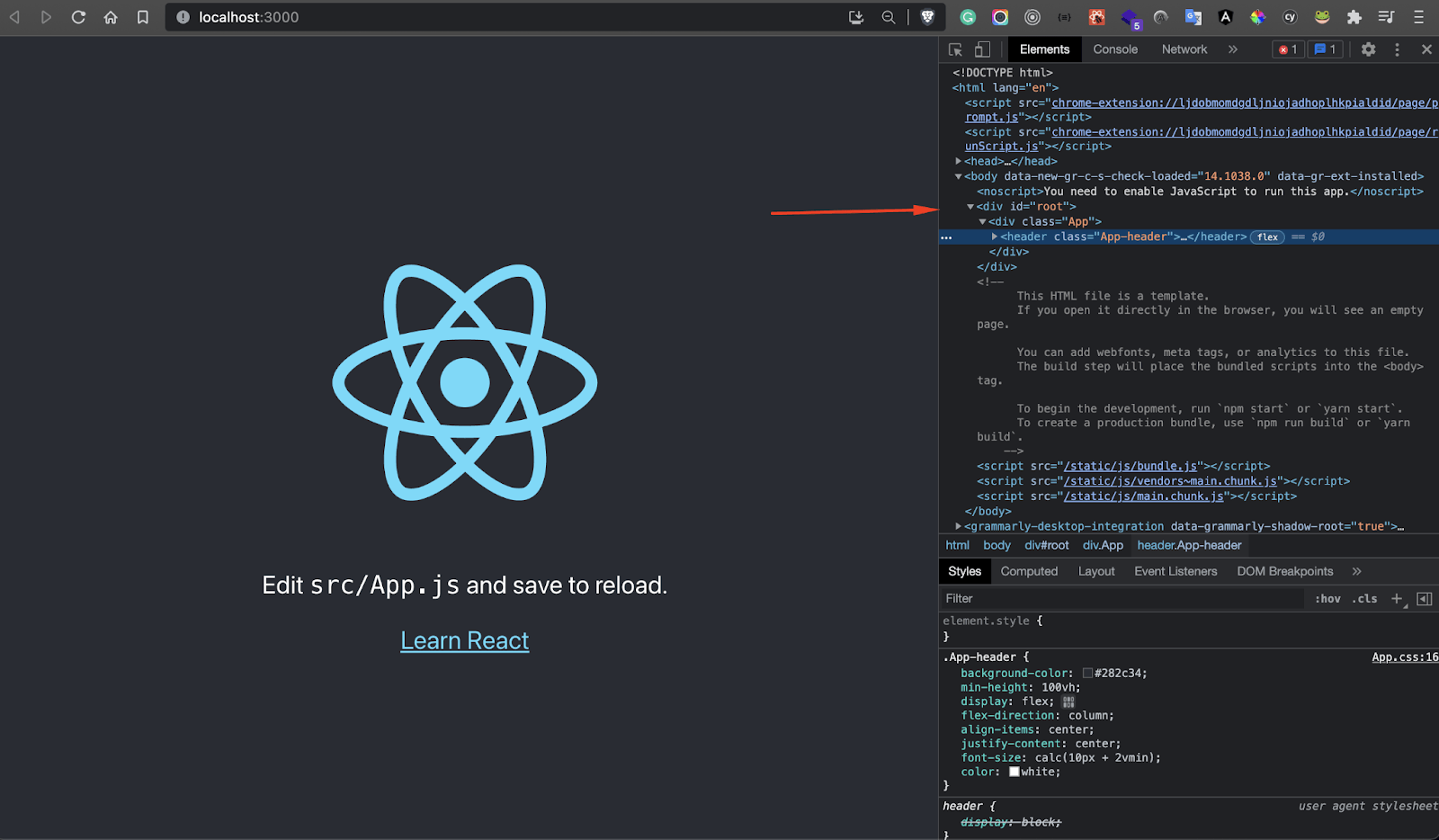Switch to the Console tab
The image size is (1439, 840).
1115,49
